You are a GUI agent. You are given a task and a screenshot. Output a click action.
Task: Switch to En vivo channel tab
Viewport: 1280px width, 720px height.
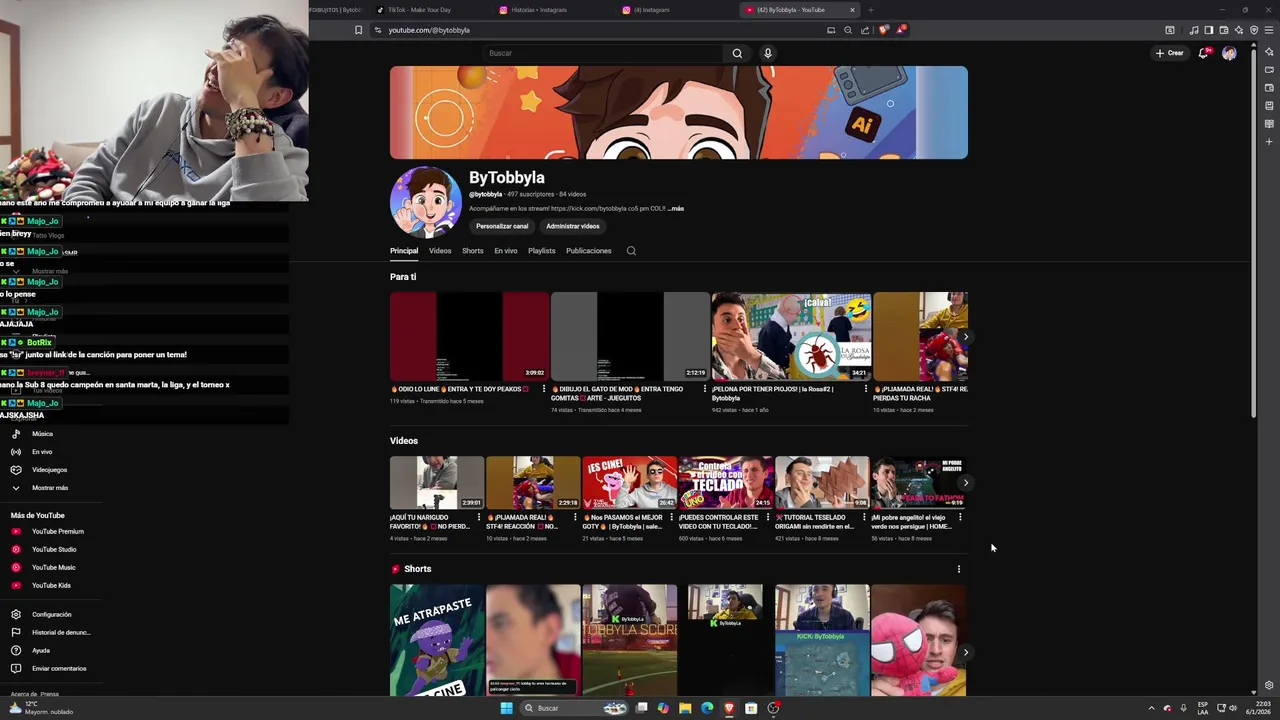tap(506, 251)
